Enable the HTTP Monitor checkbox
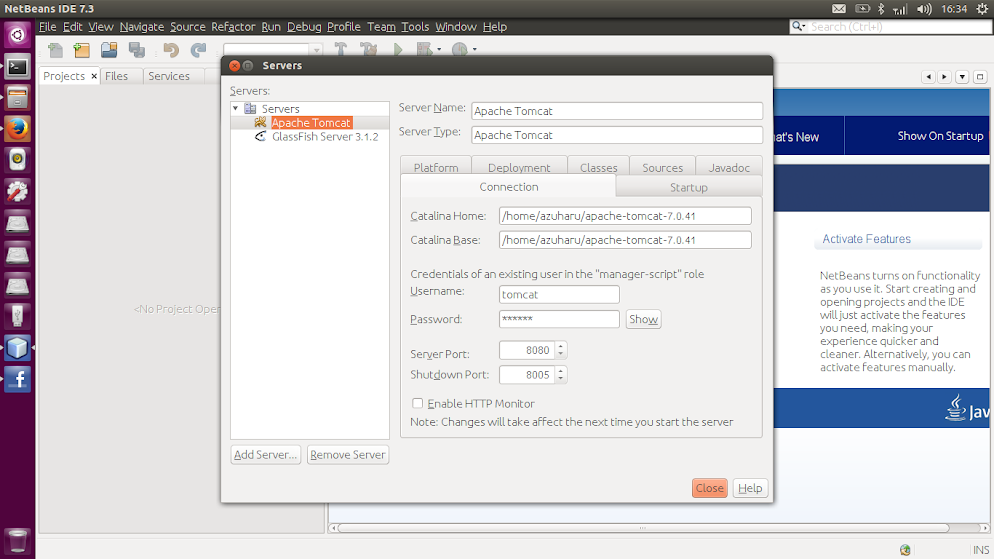994x559 pixels. click(417, 403)
